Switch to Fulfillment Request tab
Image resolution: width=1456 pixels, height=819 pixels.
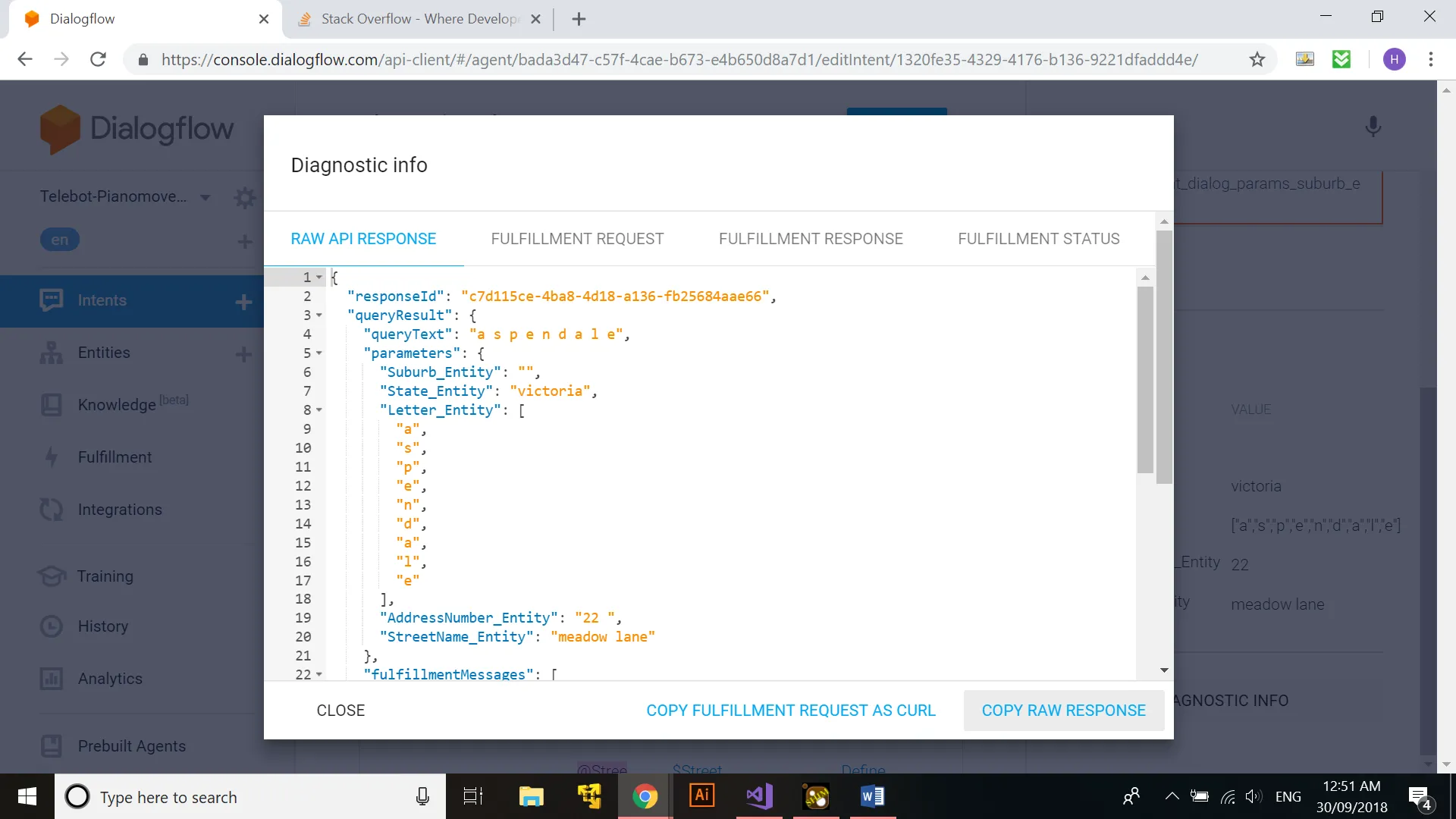click(x=577, y=239)
